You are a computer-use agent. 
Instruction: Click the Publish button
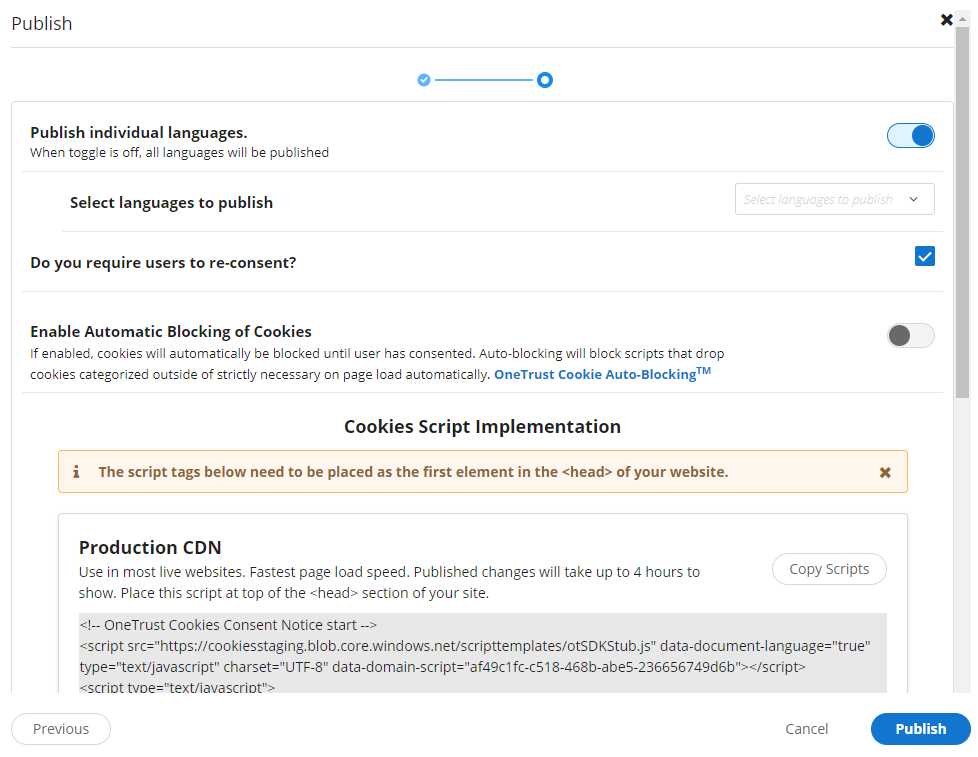coord(920,728)
